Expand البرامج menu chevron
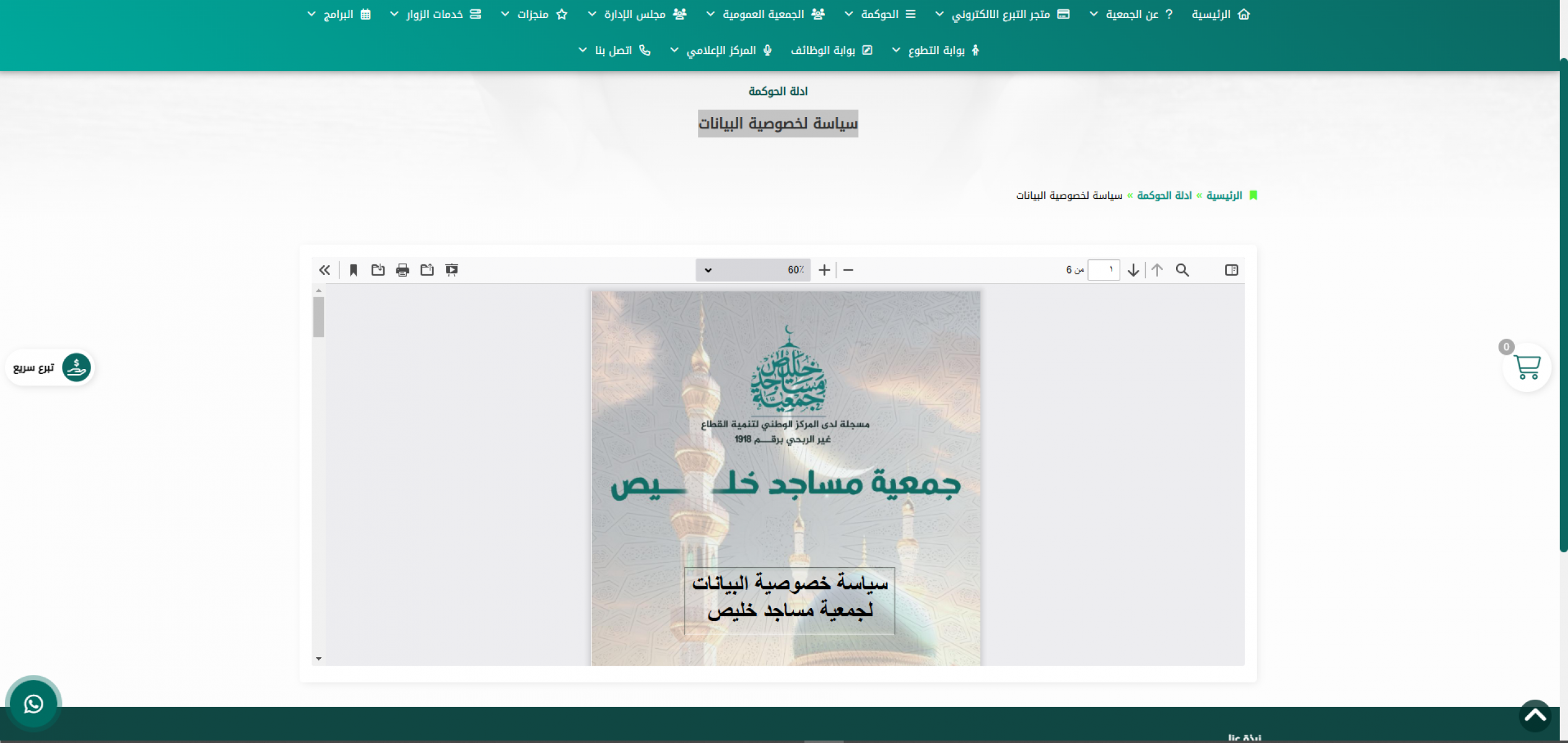The width and height of the screenshot is (1568, 743). click(311, 14)
